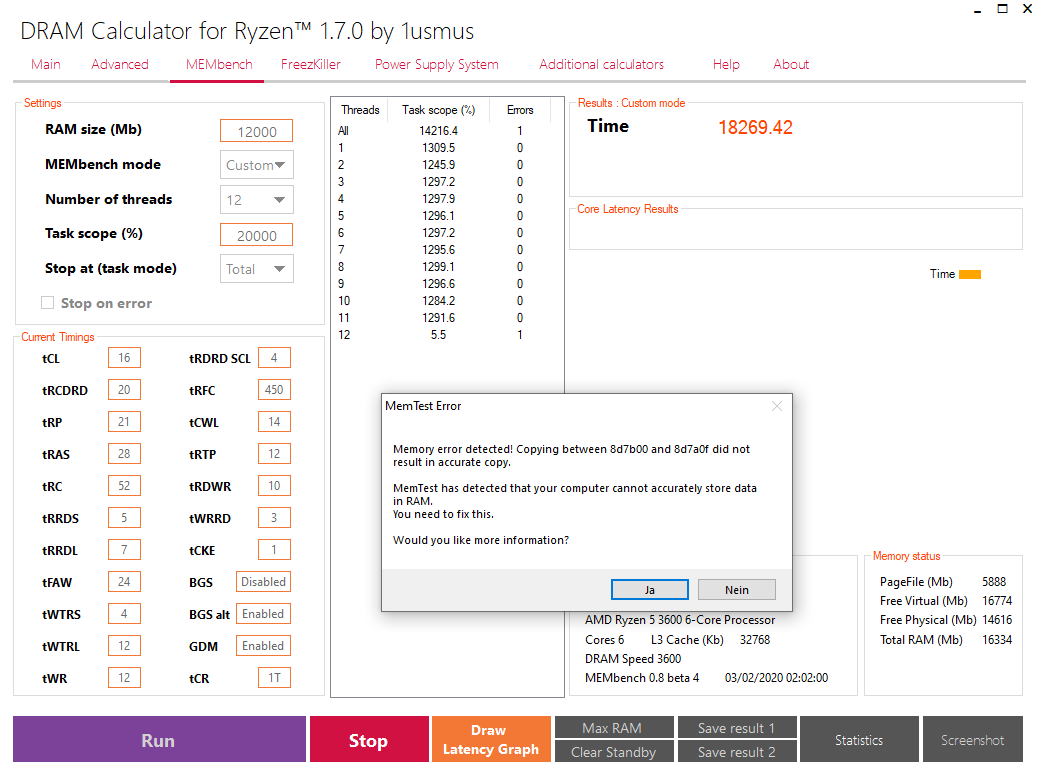Viewport: 1043px width, 783px height.
Task: Select the MEMbench tab
Action: 219,65
